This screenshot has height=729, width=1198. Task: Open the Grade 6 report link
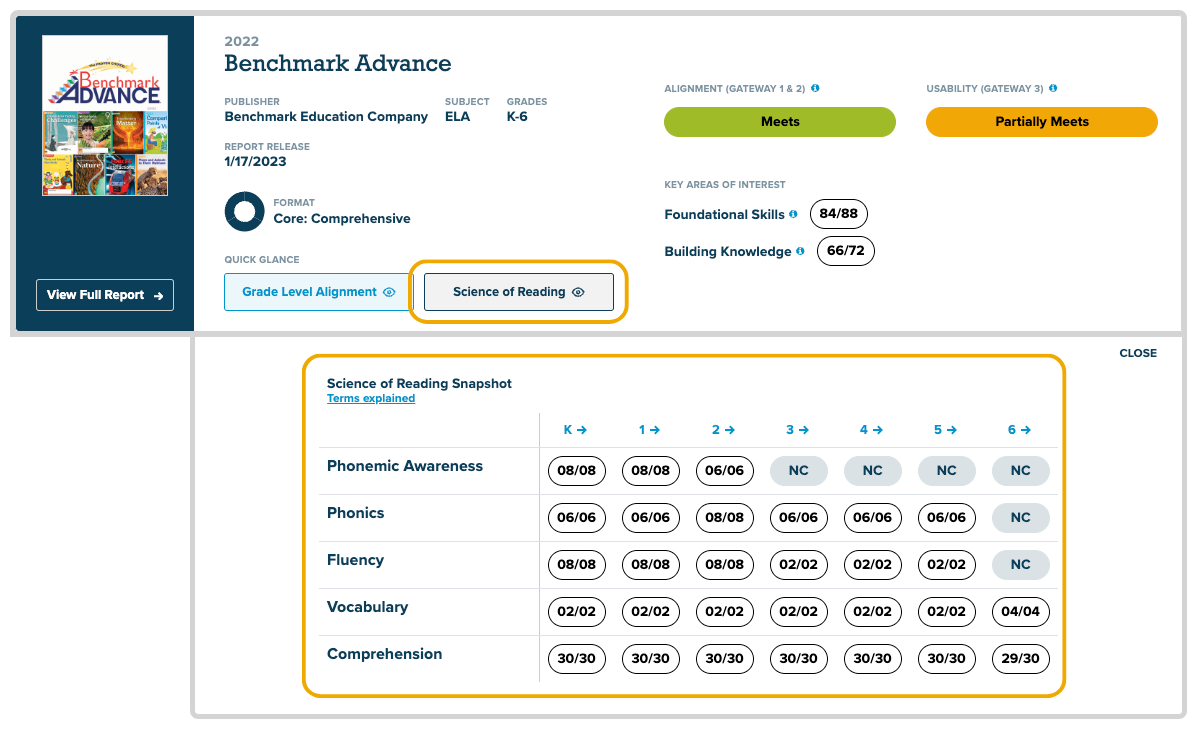1019,429
